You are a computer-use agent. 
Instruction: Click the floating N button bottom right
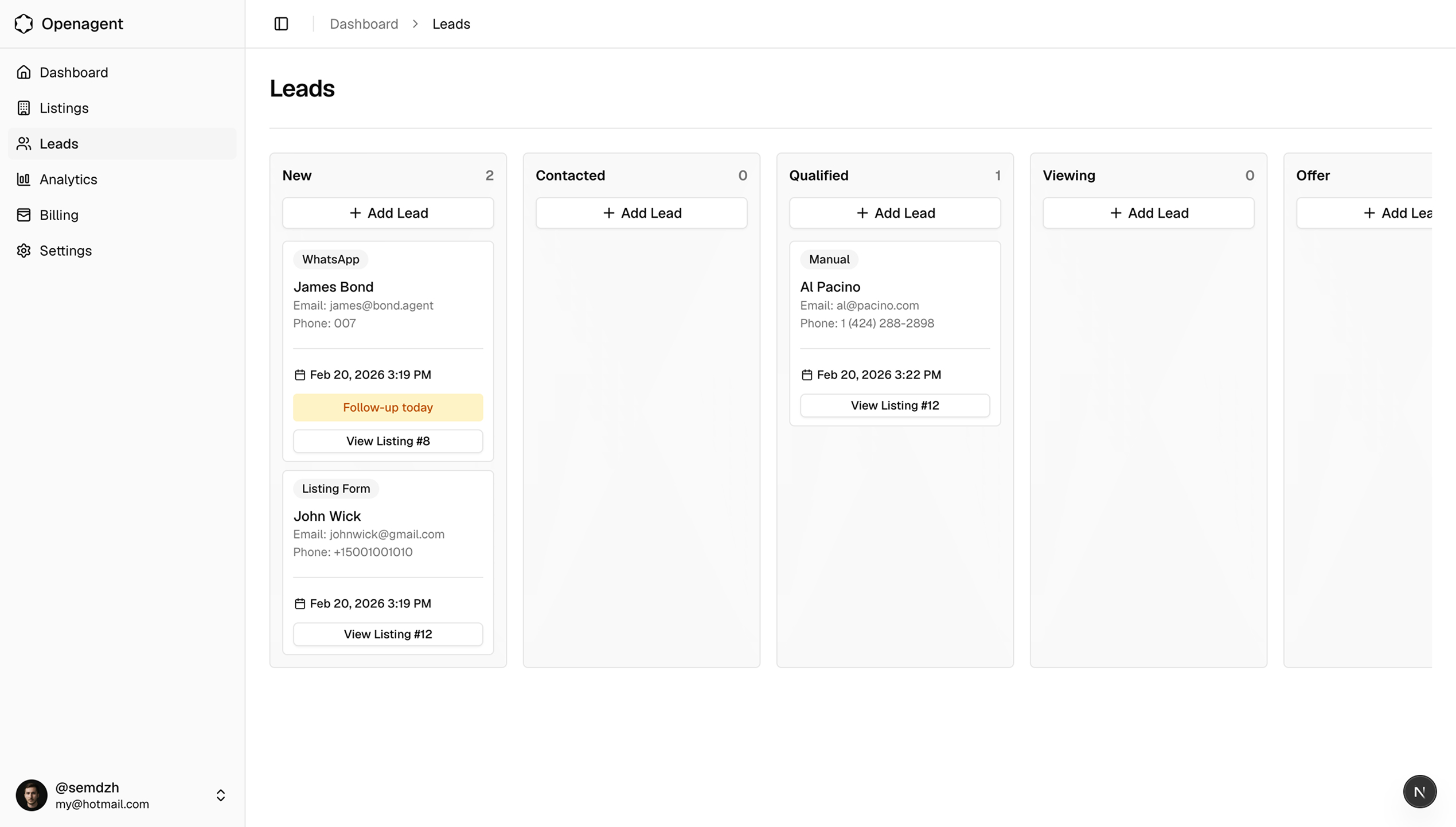[x=1419, y=791]
